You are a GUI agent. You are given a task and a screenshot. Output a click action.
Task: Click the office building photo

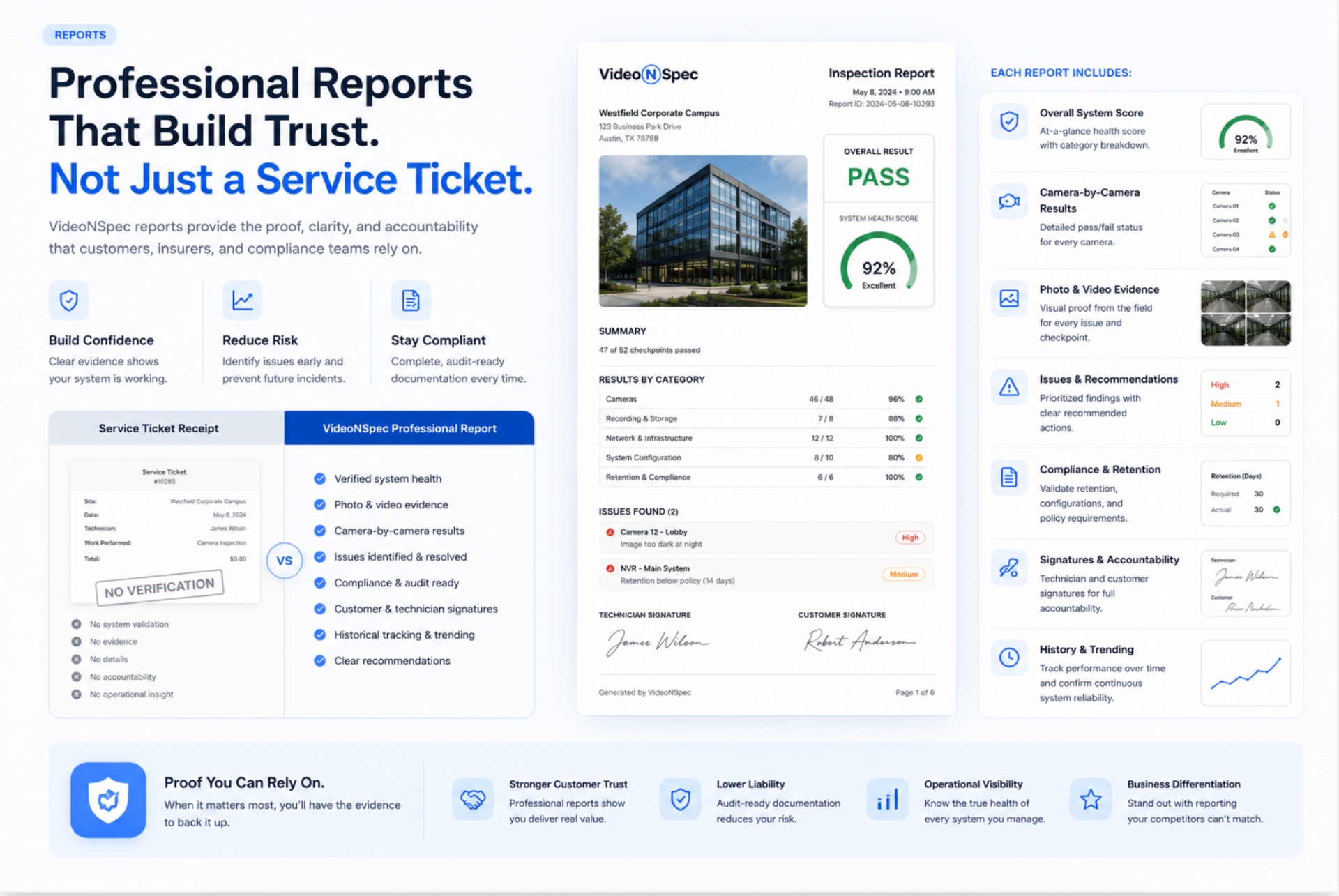tap(703, 231)
